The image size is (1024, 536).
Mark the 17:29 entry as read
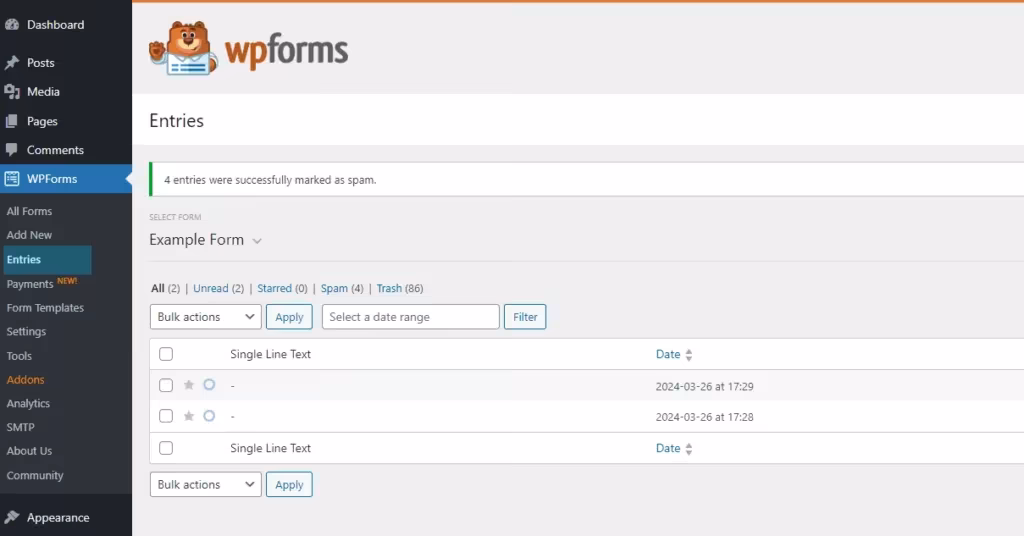[209, 385]
